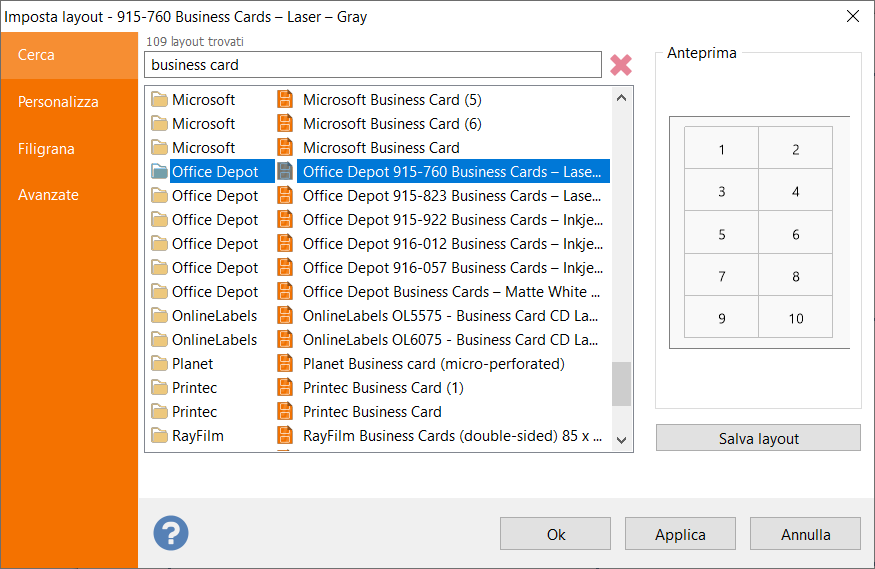This screenshot has width=875, height=569.
Task: Clear search with the red X icon
Action: pyautogui.click(x=621, y=65)
